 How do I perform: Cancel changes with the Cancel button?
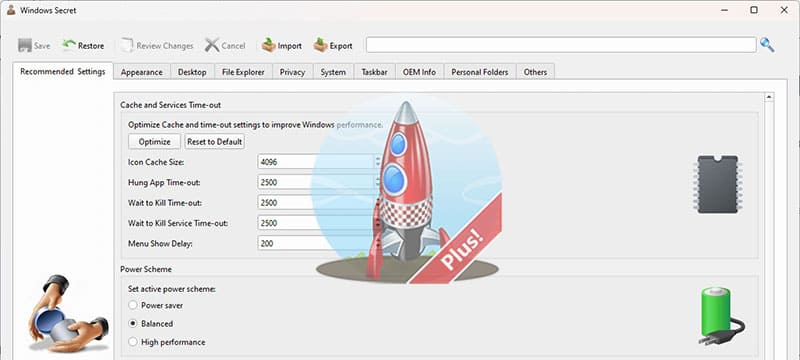click(x=225, y=45)
